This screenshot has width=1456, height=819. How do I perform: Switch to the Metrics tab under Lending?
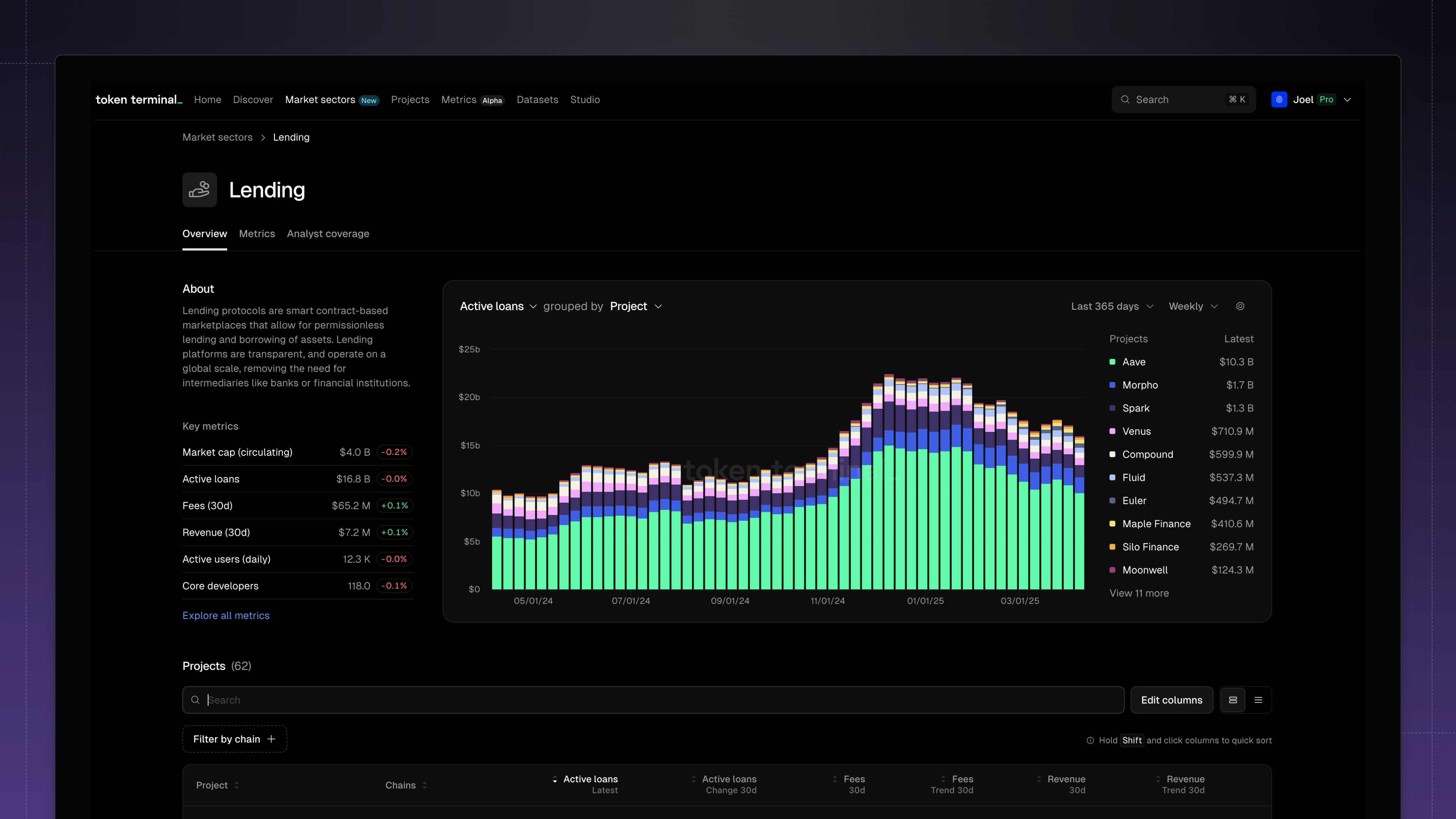pyautogui.click(x=257, y=234)
